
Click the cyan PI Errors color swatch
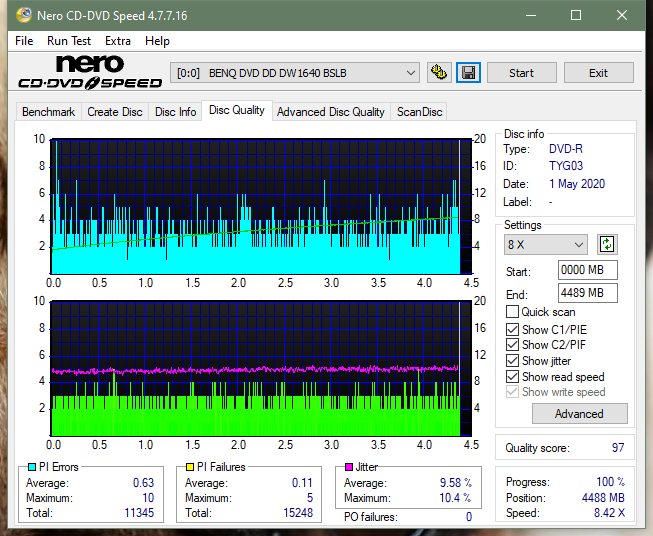pos(31,467)
